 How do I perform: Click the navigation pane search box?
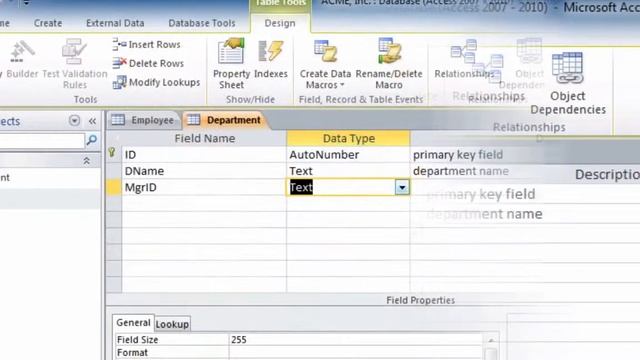tap(42, 141)
